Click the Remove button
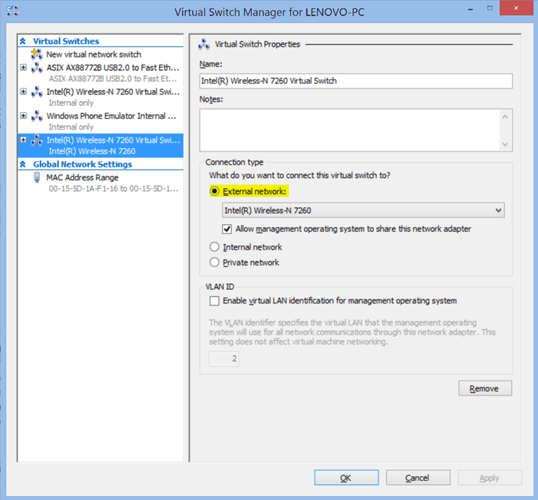Screen dimensions: 538x500 pyautogui.click(x=485, y=388)
